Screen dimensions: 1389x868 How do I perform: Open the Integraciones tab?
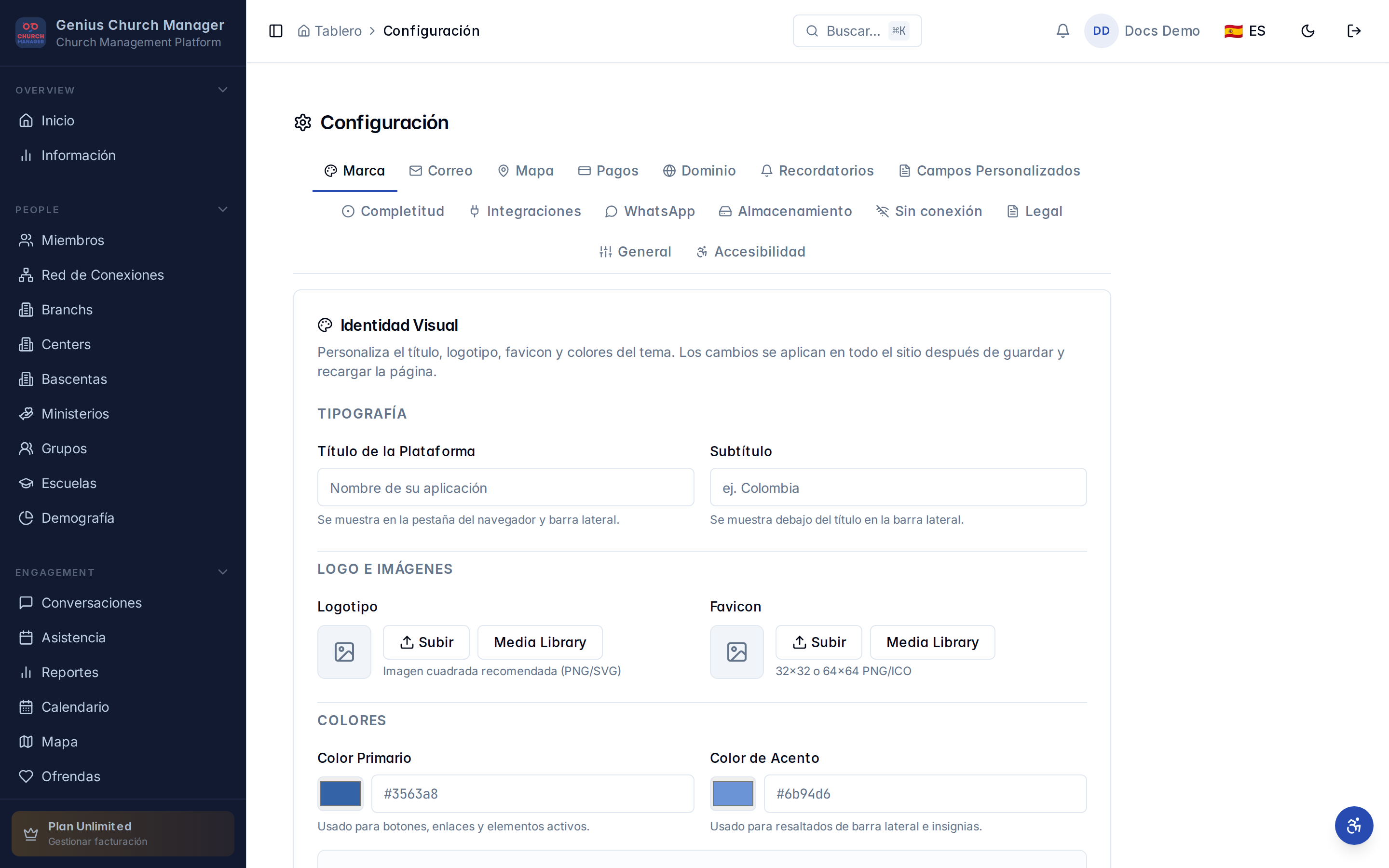525,211
